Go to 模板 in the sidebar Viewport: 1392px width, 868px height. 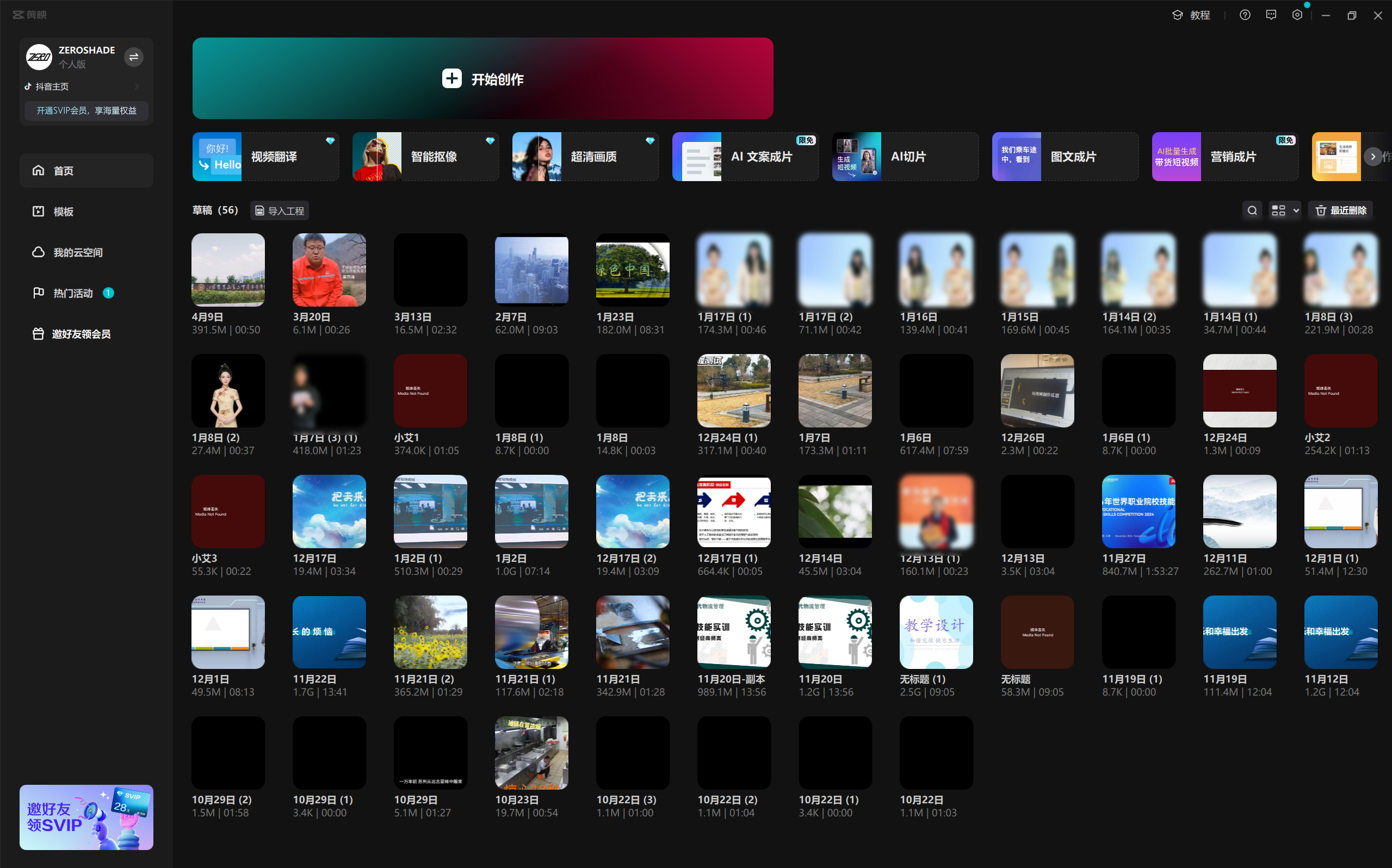pos(63,212)
